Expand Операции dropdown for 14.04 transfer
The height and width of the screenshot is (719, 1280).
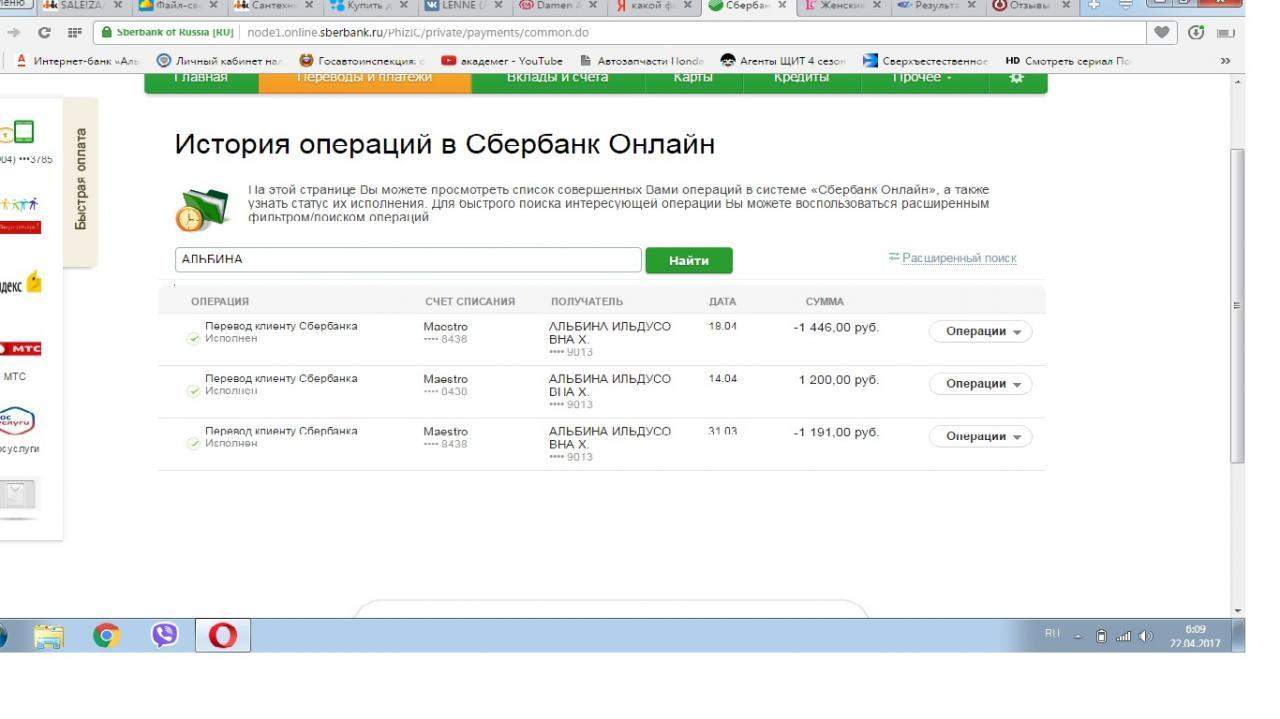point(981,384)
